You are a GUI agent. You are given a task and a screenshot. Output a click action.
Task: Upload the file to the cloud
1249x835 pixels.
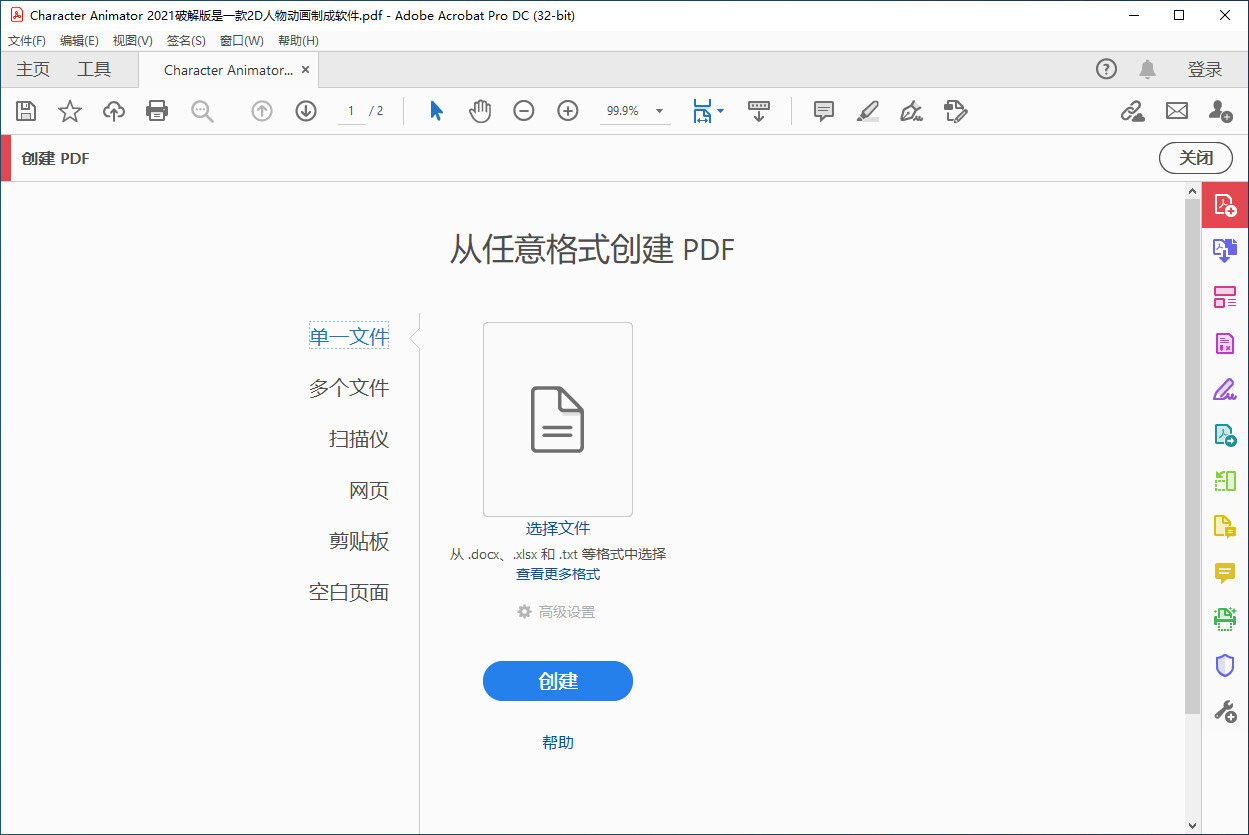(x=114, y=111)
